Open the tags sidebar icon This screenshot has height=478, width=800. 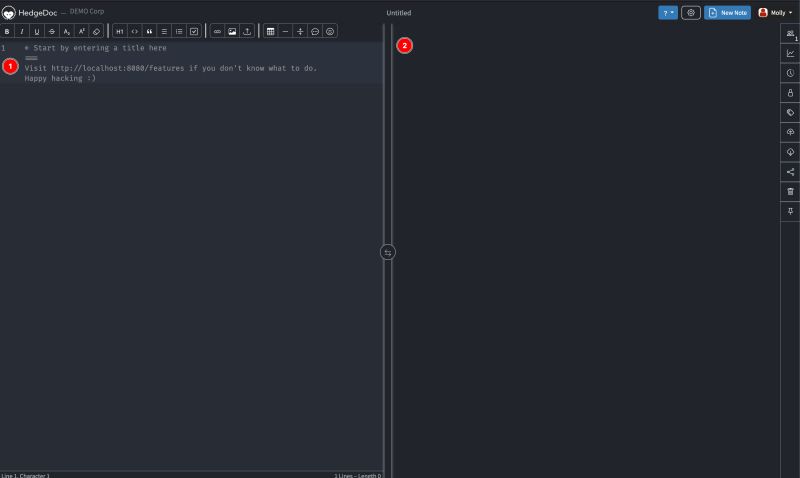pyautogui.click(x=790, y=113)
